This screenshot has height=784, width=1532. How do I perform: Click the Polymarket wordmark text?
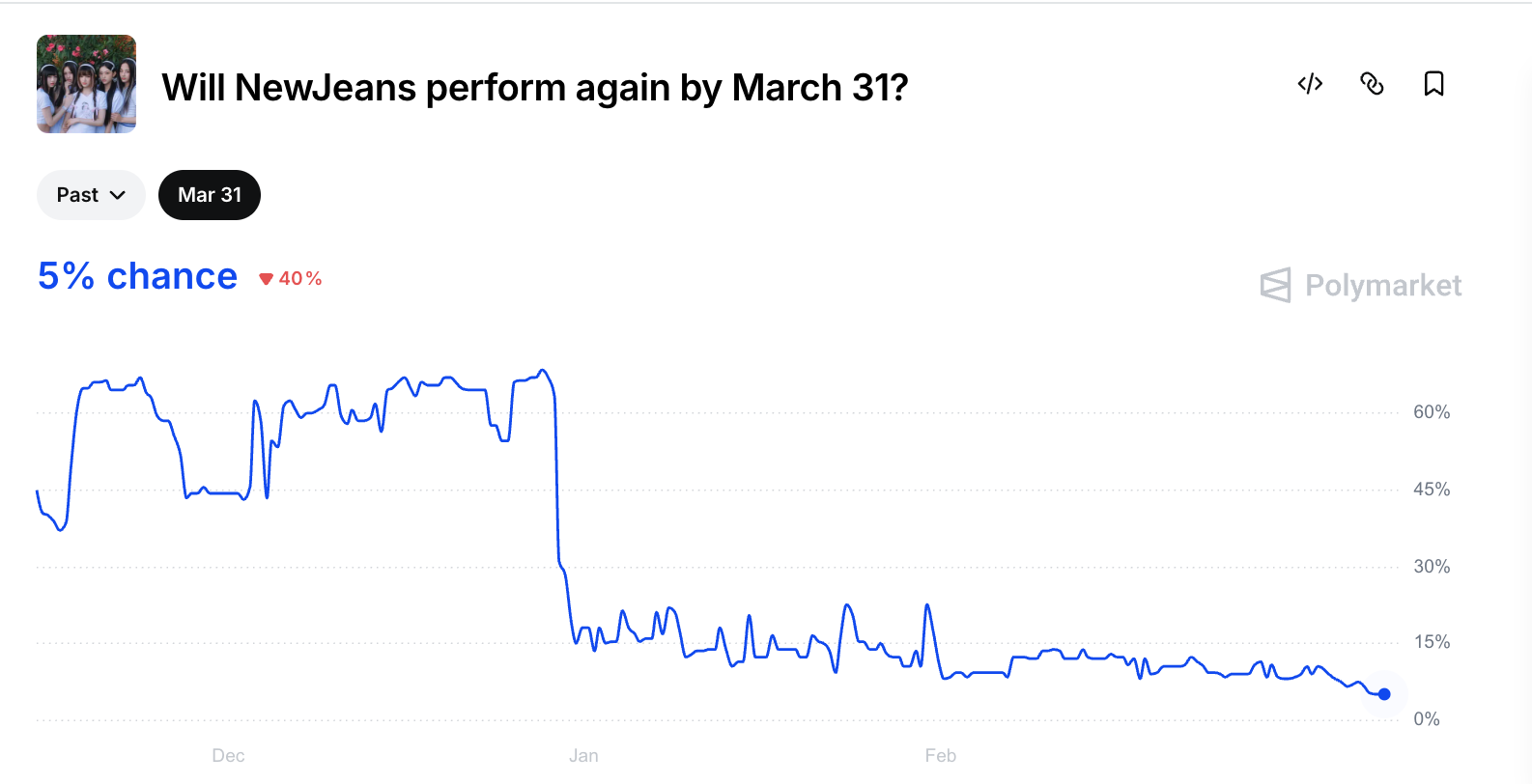point(1382,286)
